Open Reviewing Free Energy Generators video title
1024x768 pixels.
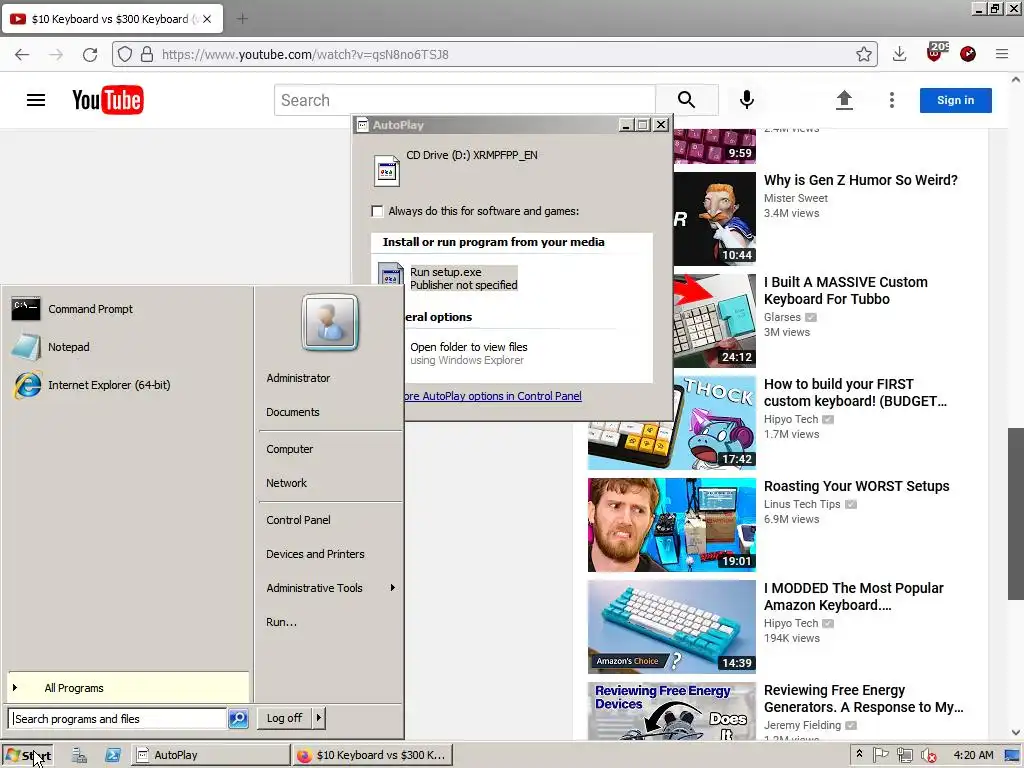click(x=863, y=699)
